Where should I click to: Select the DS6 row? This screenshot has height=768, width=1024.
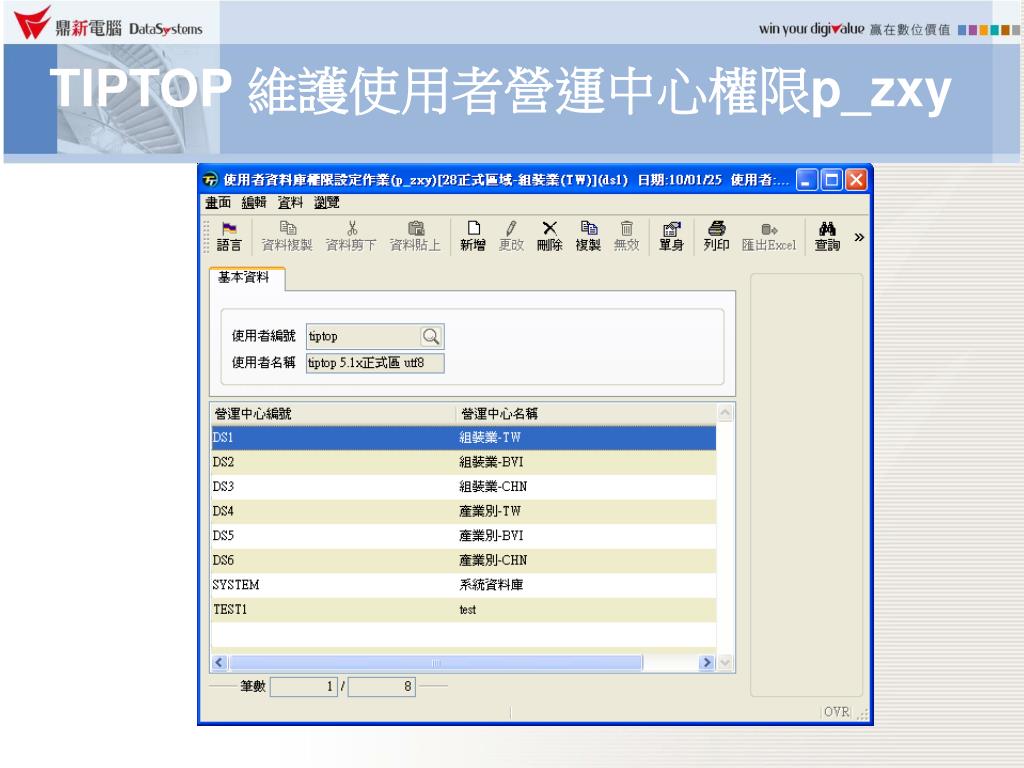pyautogui.click(x=464, y=560)
